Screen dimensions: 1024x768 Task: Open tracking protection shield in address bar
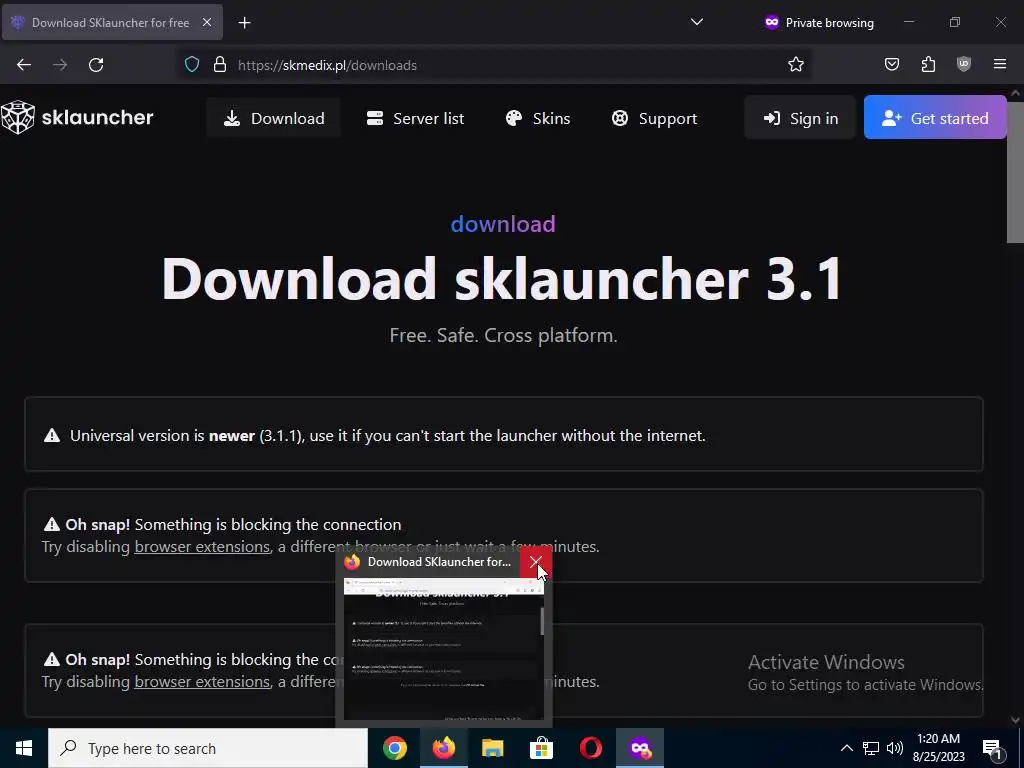click(191, 65)
